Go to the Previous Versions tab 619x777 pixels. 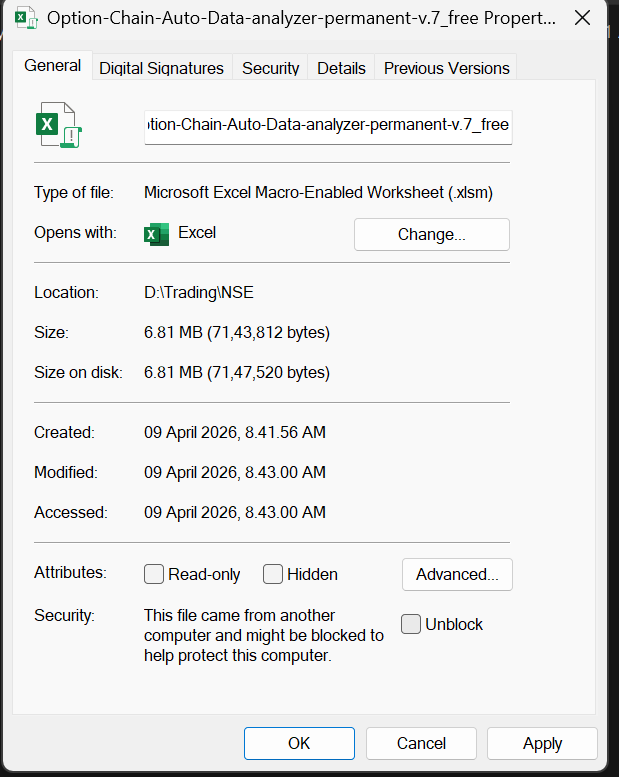click(x=446, y=68)
